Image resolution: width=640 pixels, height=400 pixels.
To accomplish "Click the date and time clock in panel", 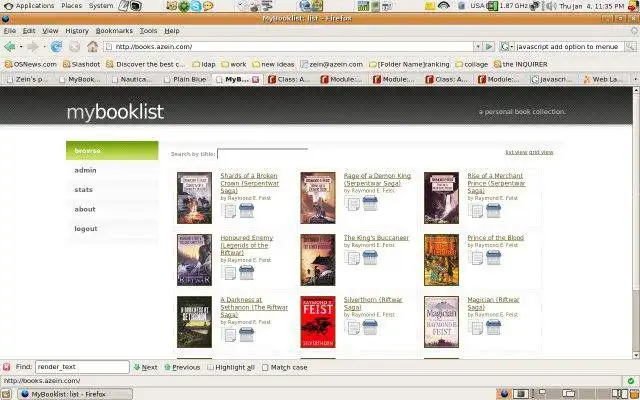I will [592, 6].
